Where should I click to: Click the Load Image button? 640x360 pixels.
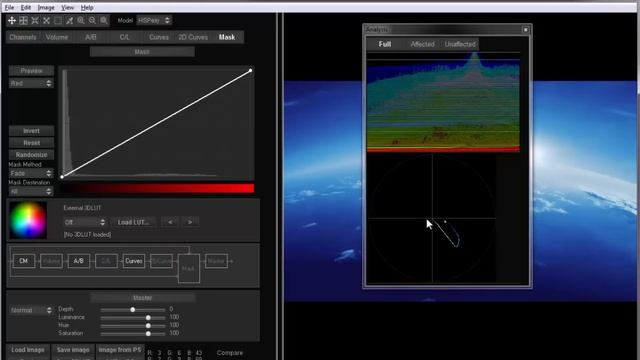point(28,350)
